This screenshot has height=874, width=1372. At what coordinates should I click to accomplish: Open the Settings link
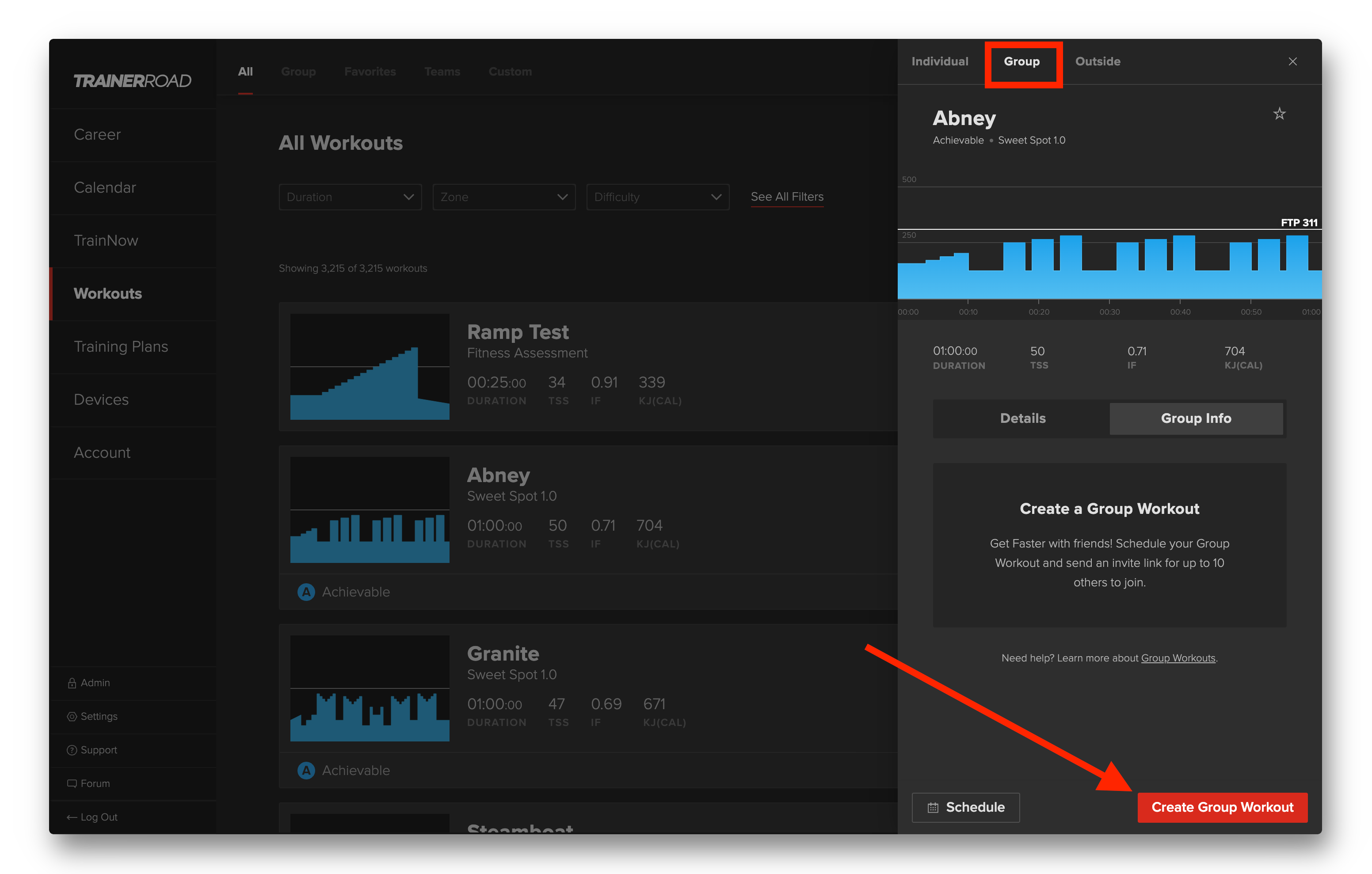coord(99,716)
